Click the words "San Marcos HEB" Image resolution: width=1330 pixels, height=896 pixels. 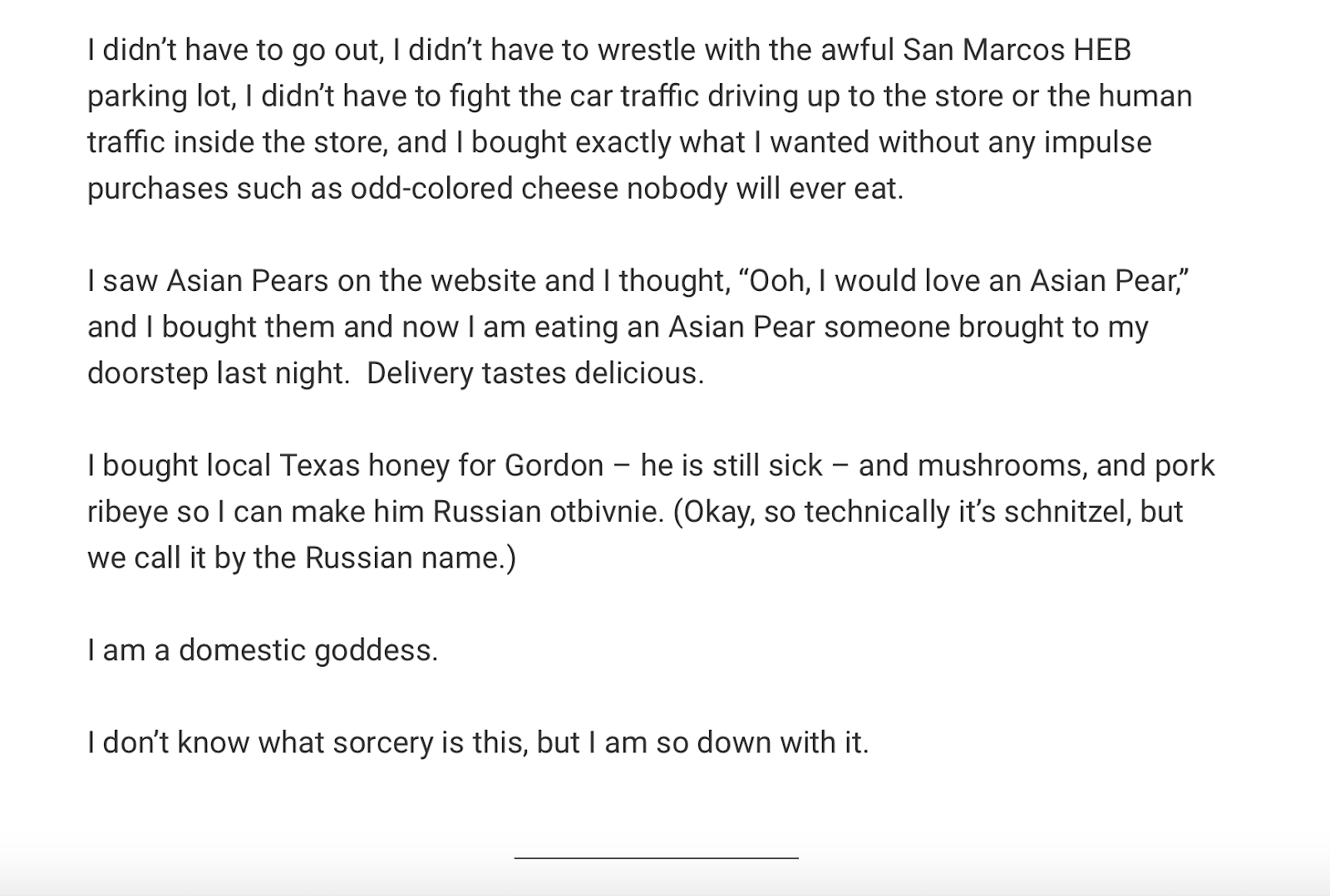(1017, 50)
